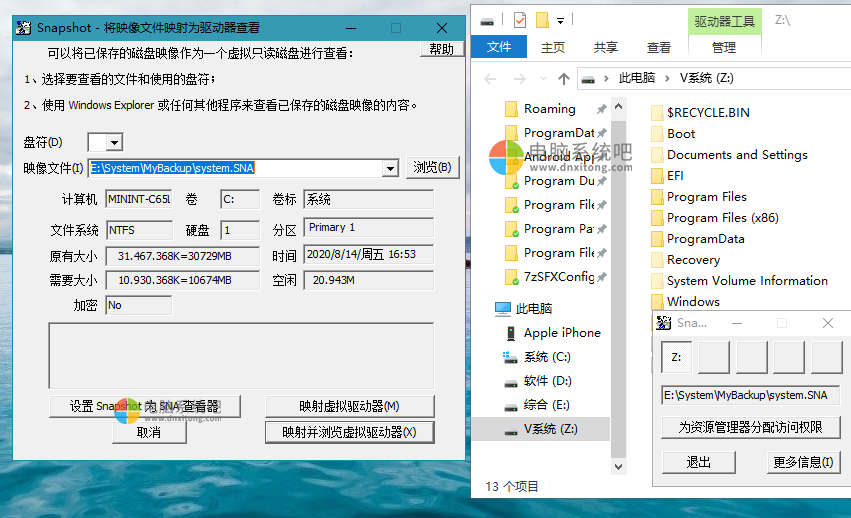This screenshot has width=851, height=518.
Task: Open Documents and Settings folder
Action: pyautogui.click(x=729, y=155)
